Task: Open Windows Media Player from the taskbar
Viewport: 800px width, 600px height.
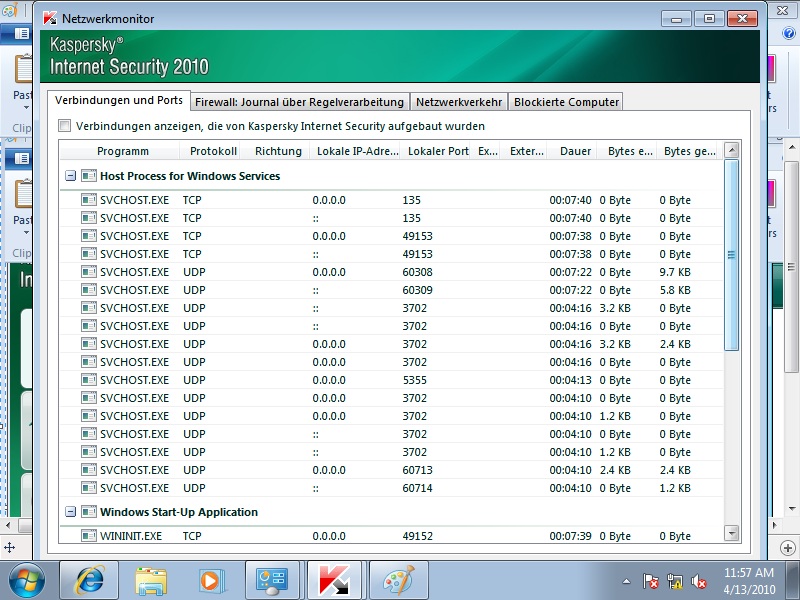Action: pyautogui.click(x=212, y=581)
